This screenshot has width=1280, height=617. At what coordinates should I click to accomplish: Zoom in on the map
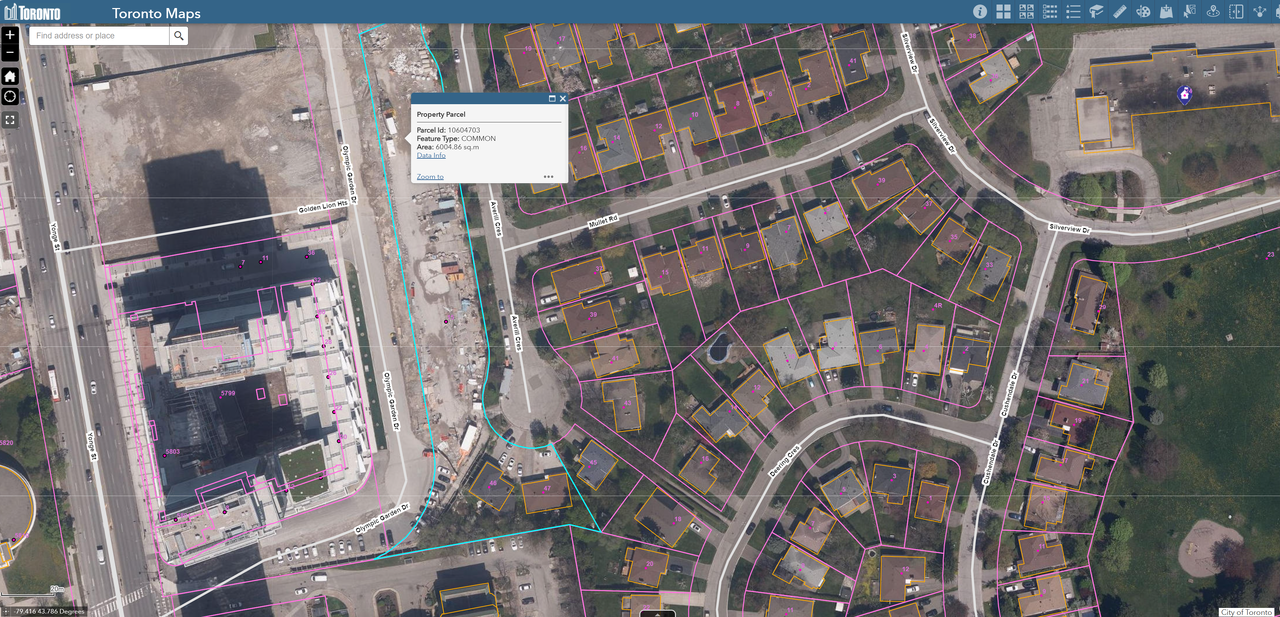[x=10, y=35]
